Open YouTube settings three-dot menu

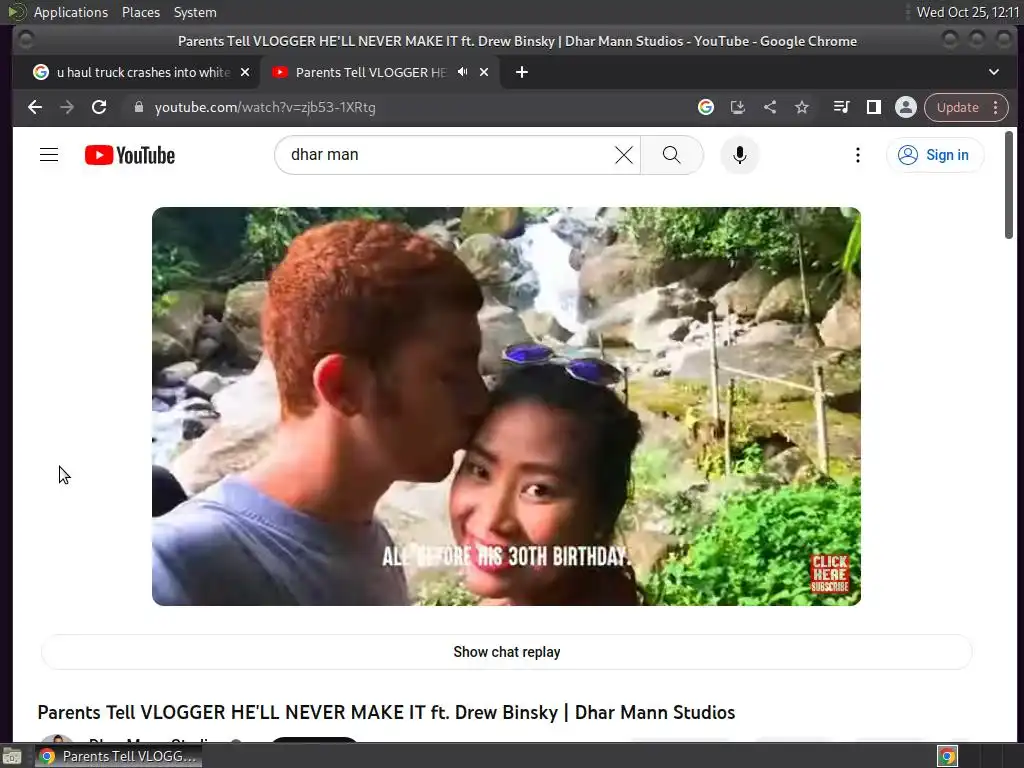point(857,155)
